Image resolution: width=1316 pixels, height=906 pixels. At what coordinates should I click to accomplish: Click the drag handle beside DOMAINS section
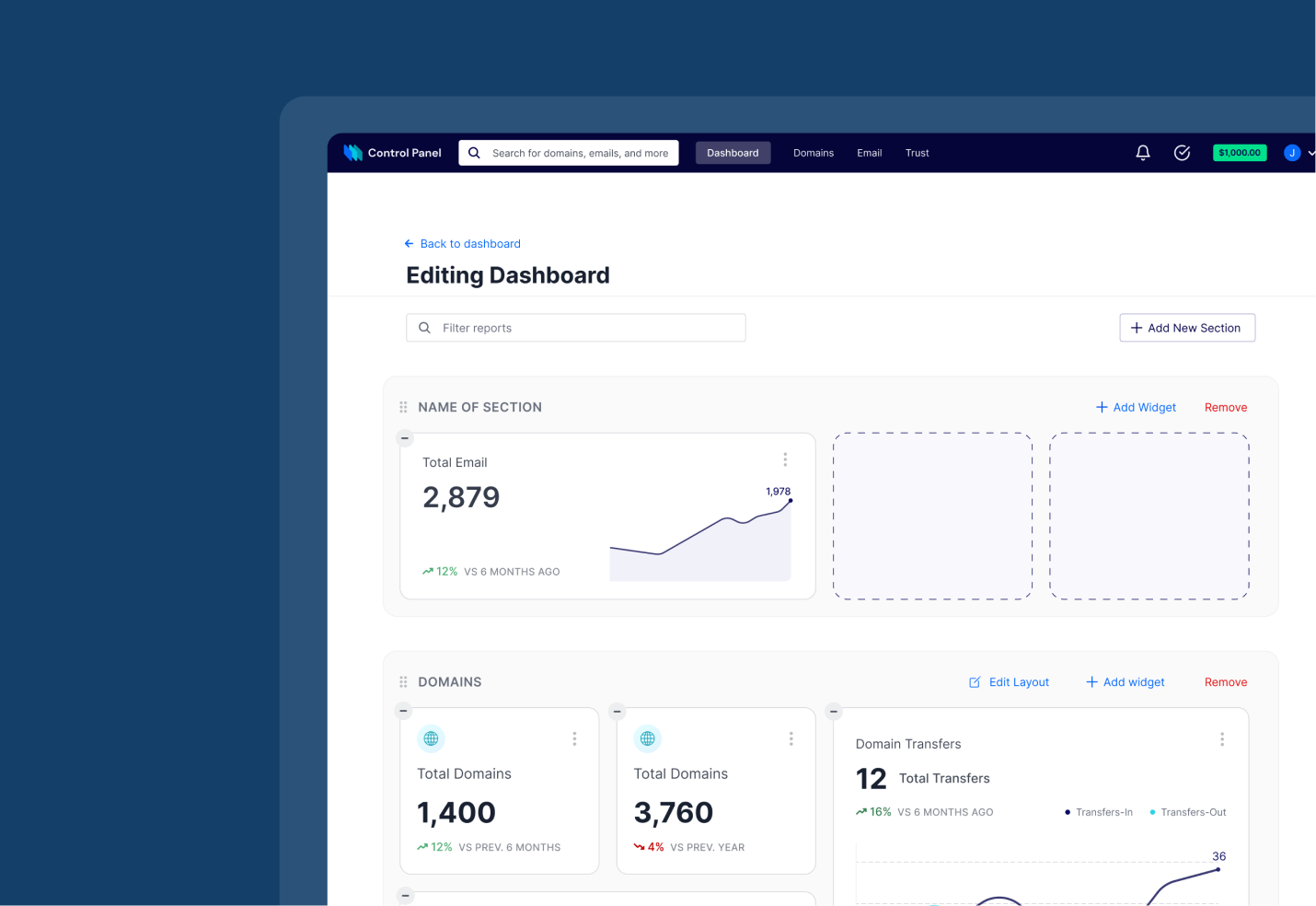pyautogui.click(x=403, y=682)
